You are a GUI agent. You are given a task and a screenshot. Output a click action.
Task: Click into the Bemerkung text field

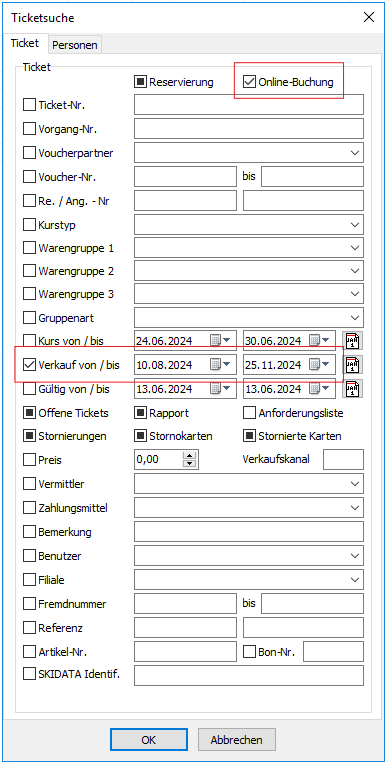tap(249, 531)
